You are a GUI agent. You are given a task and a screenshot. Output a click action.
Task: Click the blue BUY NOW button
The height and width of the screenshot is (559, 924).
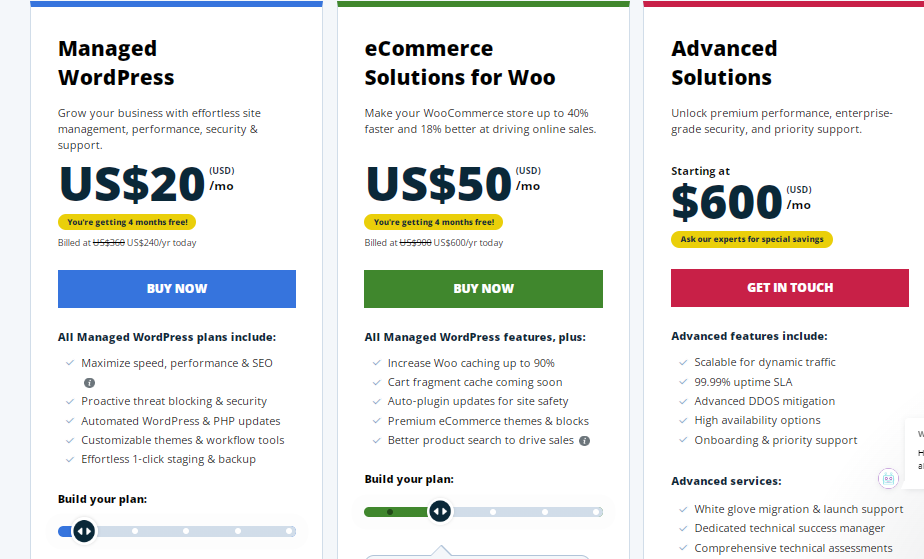click(177, 288)
